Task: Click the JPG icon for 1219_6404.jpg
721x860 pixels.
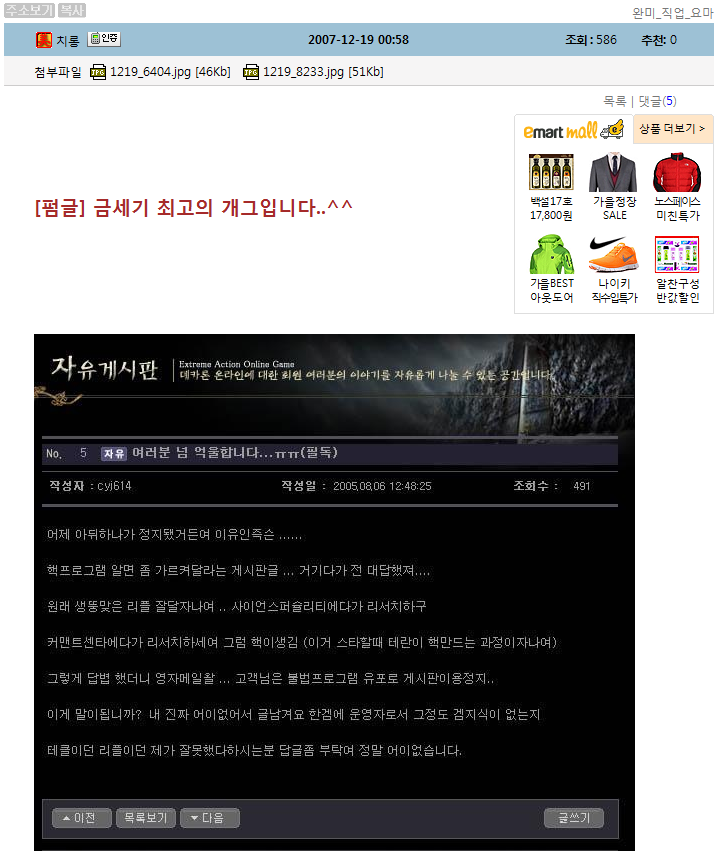Action: click(98, 72)
